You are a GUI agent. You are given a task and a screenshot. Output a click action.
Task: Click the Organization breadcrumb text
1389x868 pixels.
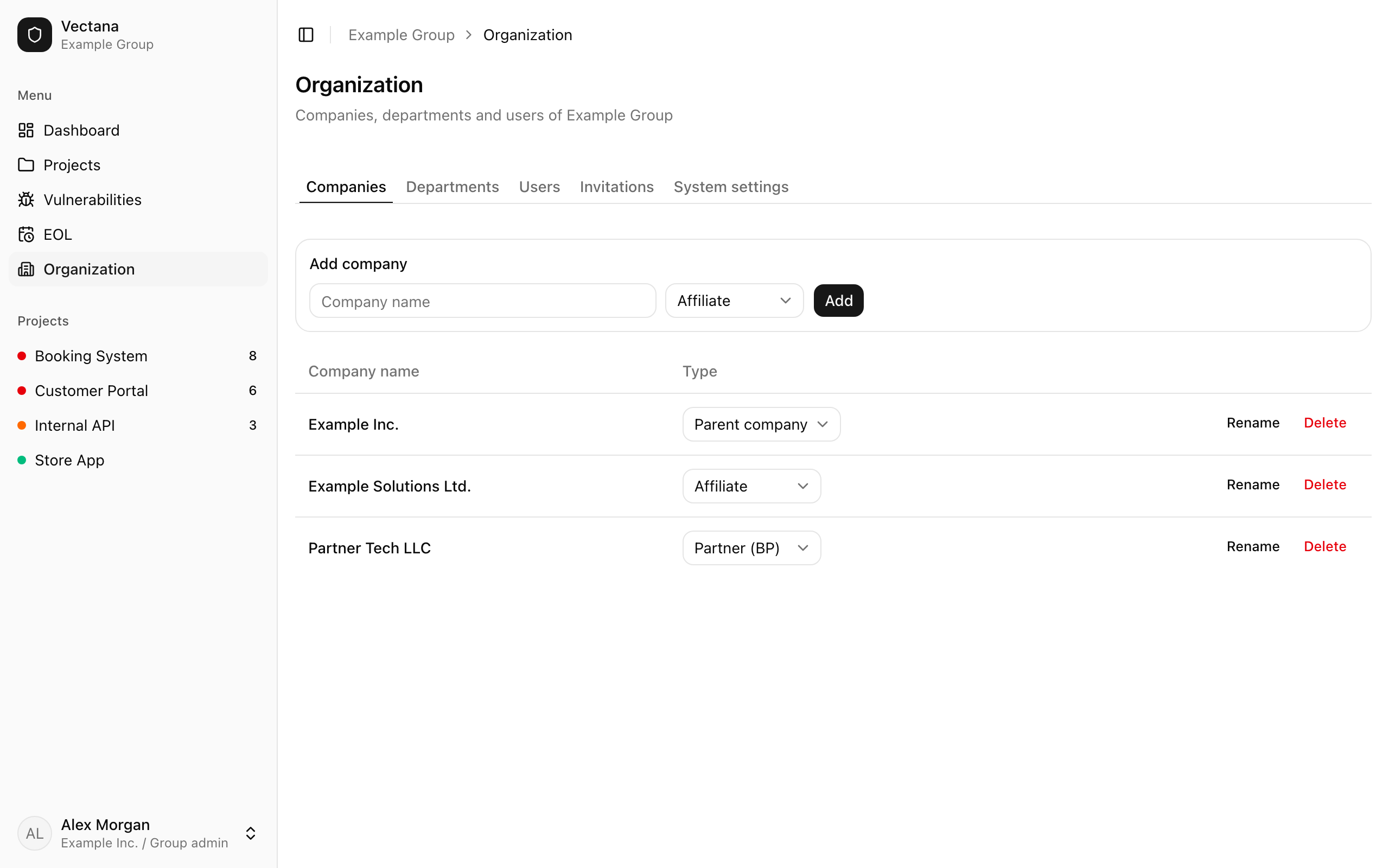pyautogui.click(x=527, y=35)
